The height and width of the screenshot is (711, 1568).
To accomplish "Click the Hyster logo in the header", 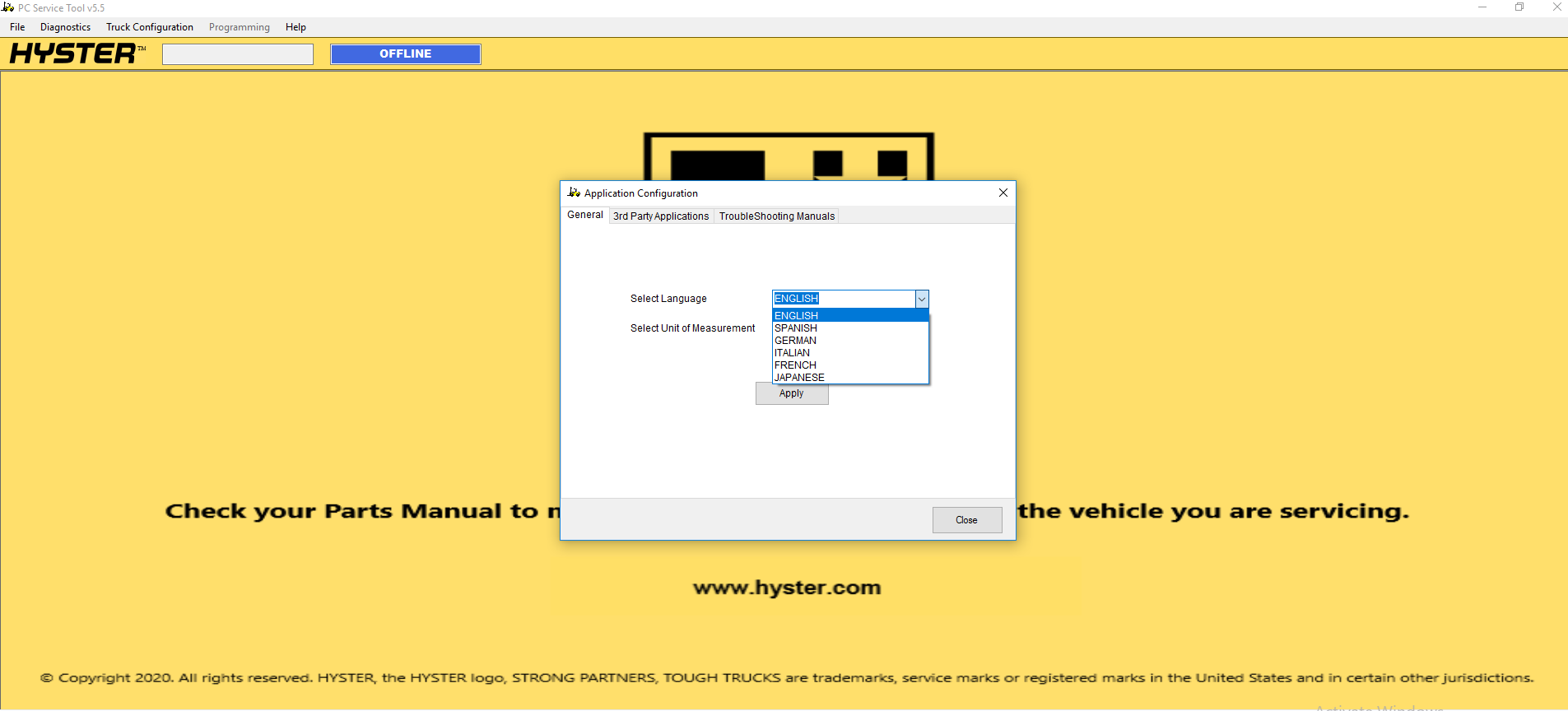I will [77, 53].
